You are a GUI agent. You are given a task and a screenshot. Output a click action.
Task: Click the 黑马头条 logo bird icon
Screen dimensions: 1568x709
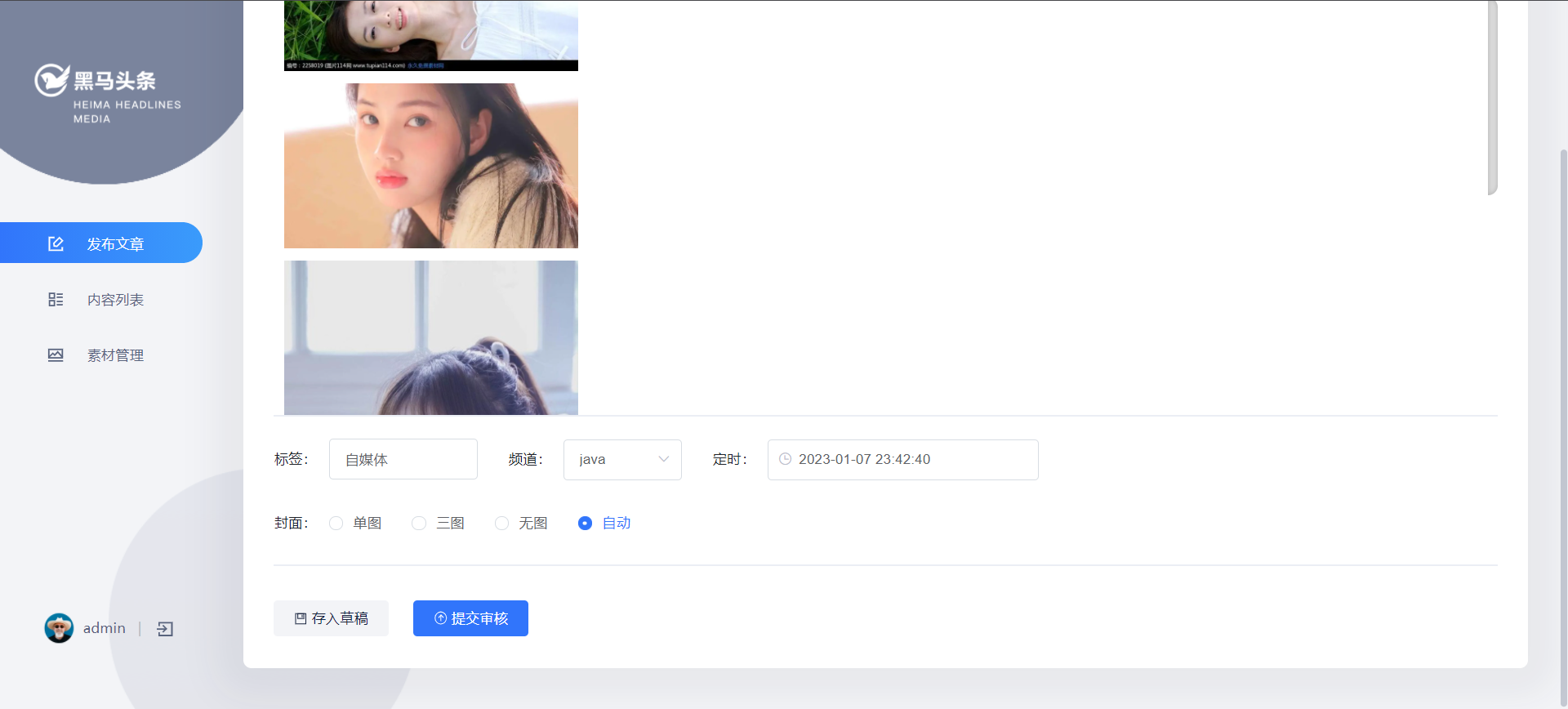[51, 80]
